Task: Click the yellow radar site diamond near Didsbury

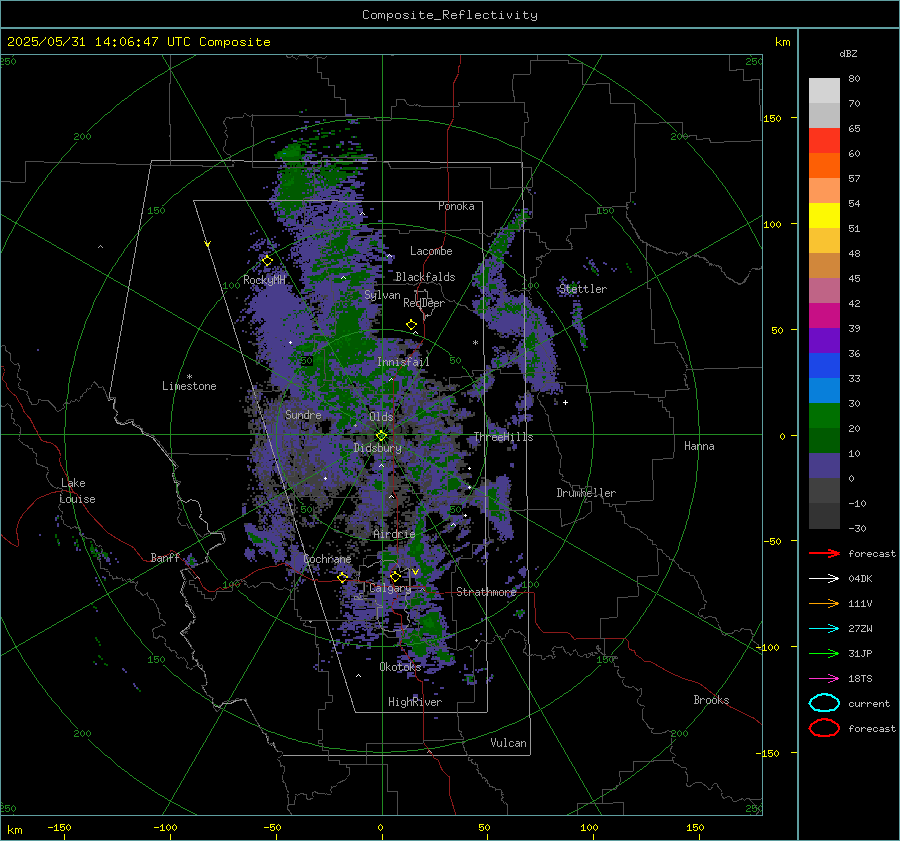Action: coord(381,436)
